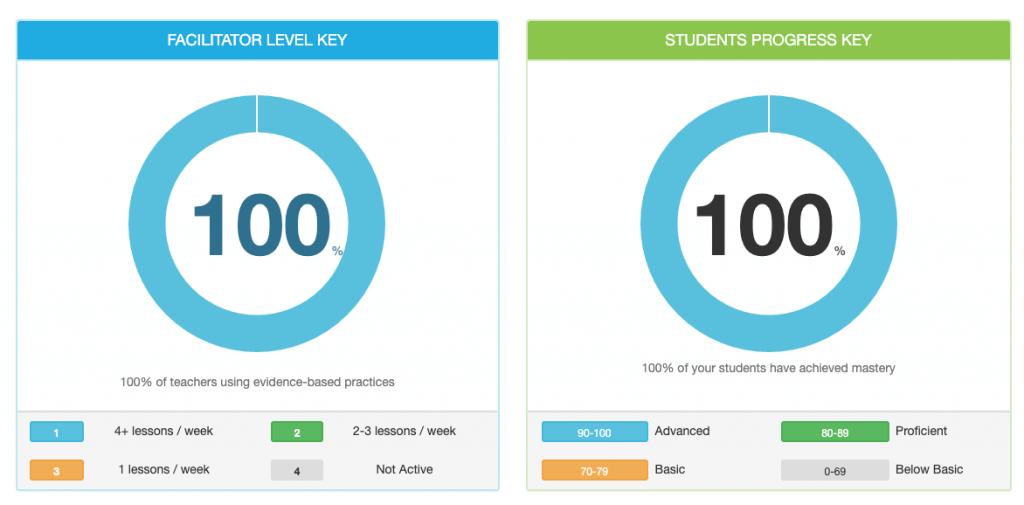Click the students donut chart's 100 value
This screenshot has height=505, width=1024.
(764, 225)
